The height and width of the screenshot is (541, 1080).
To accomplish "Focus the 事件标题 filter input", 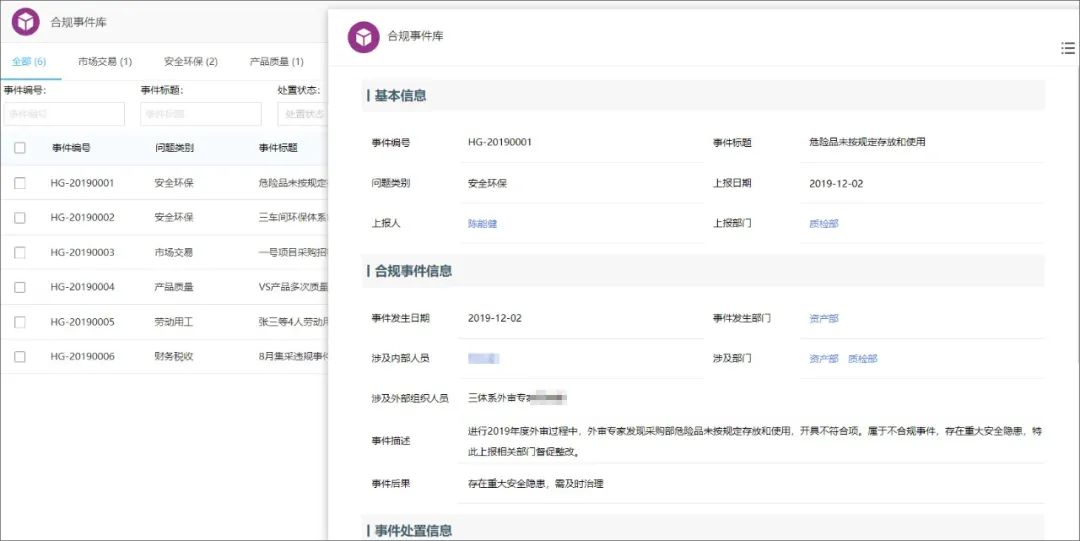I will click(200, 114).
